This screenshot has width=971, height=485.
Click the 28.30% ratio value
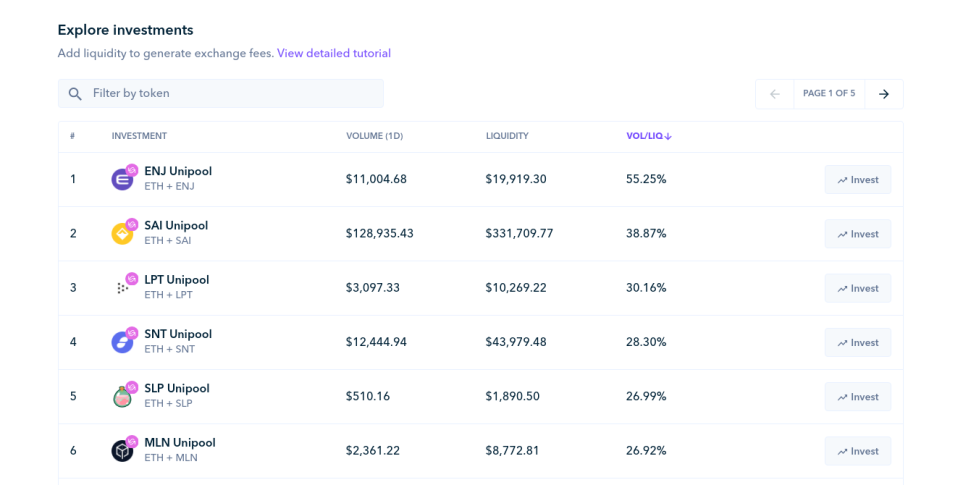point(647,343)
